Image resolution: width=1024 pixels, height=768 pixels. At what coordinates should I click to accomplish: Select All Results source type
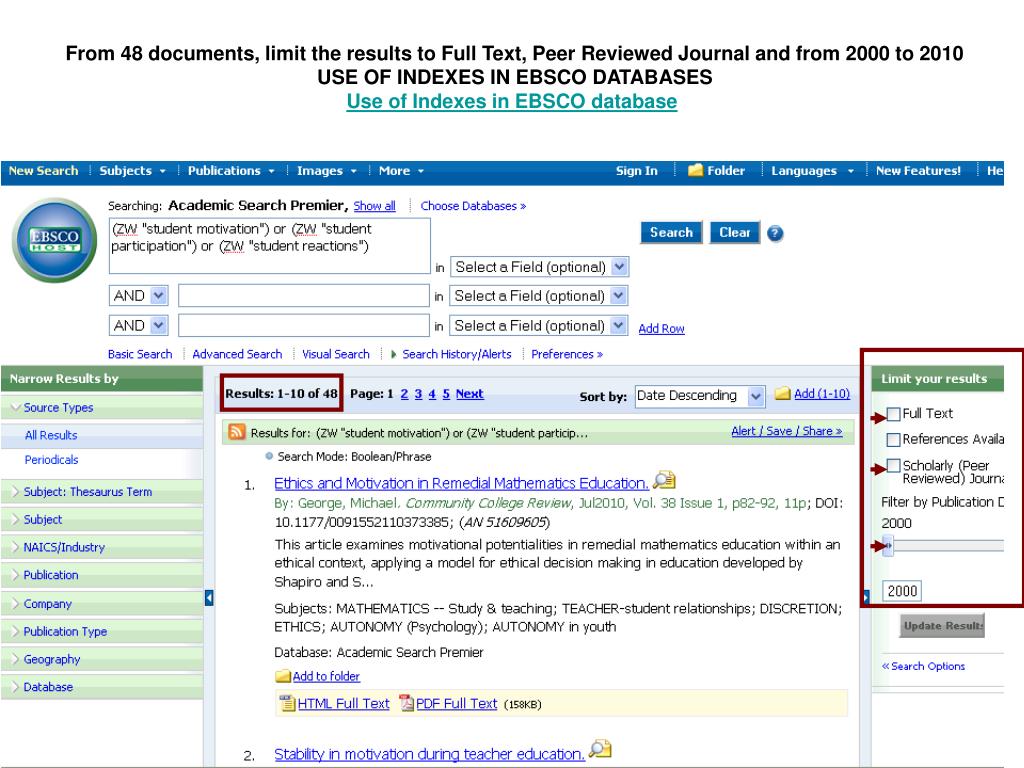[x=51, y=435]
